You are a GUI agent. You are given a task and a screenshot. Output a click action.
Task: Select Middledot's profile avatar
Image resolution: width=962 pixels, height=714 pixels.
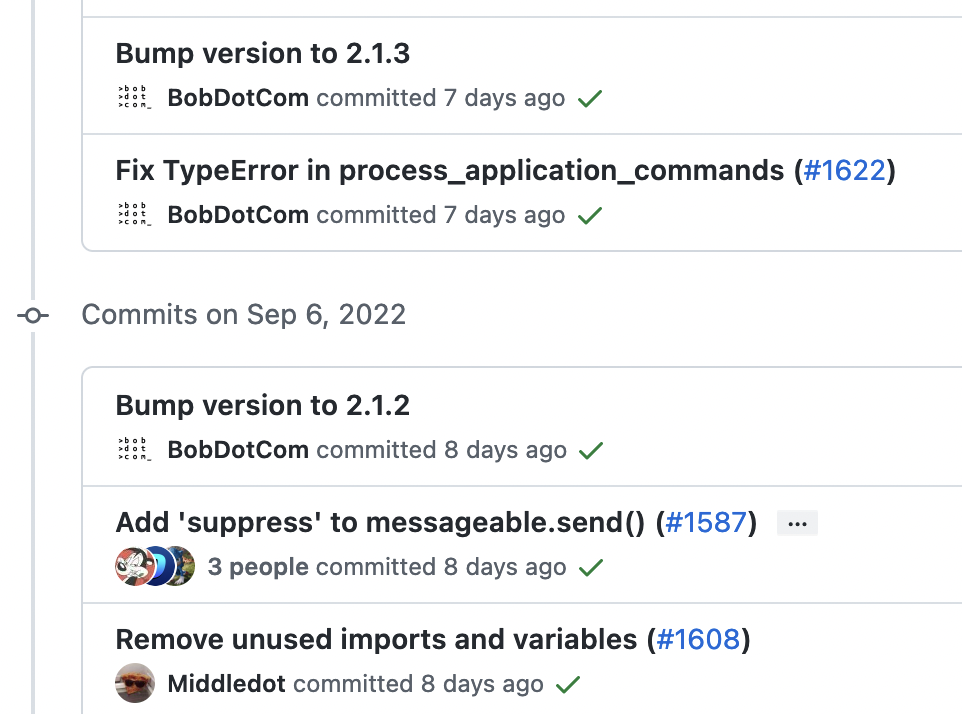pos(134,683)
